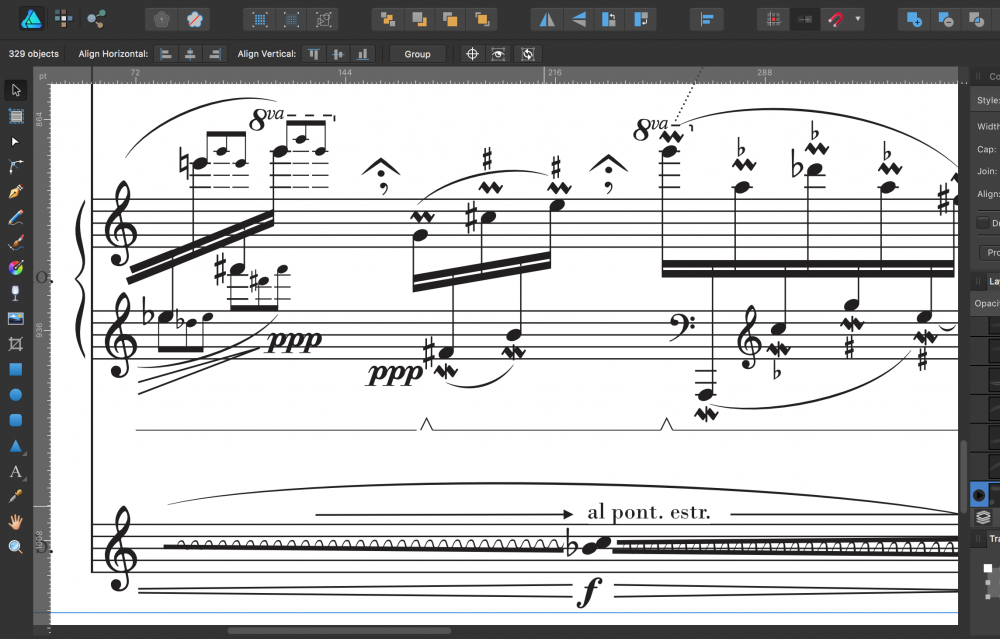Select the Crop tool
1000x639 pixels.
point(15,344)
